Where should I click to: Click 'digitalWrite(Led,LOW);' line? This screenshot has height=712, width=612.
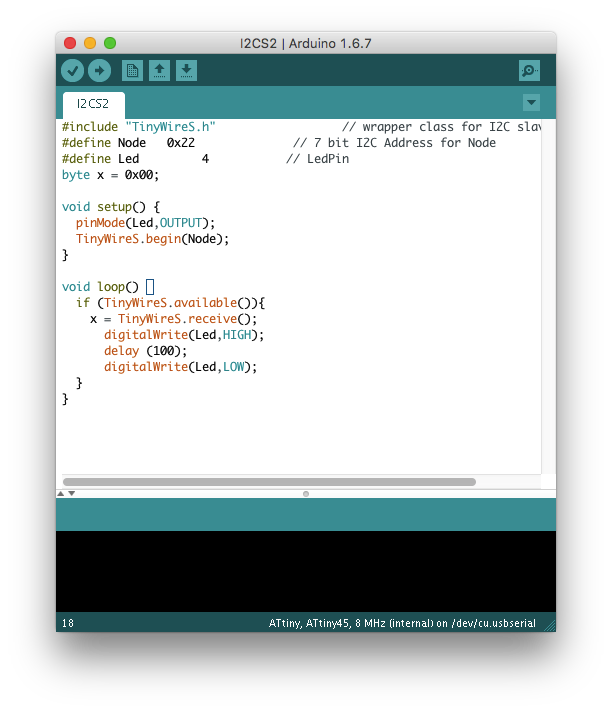click(180, 367)
